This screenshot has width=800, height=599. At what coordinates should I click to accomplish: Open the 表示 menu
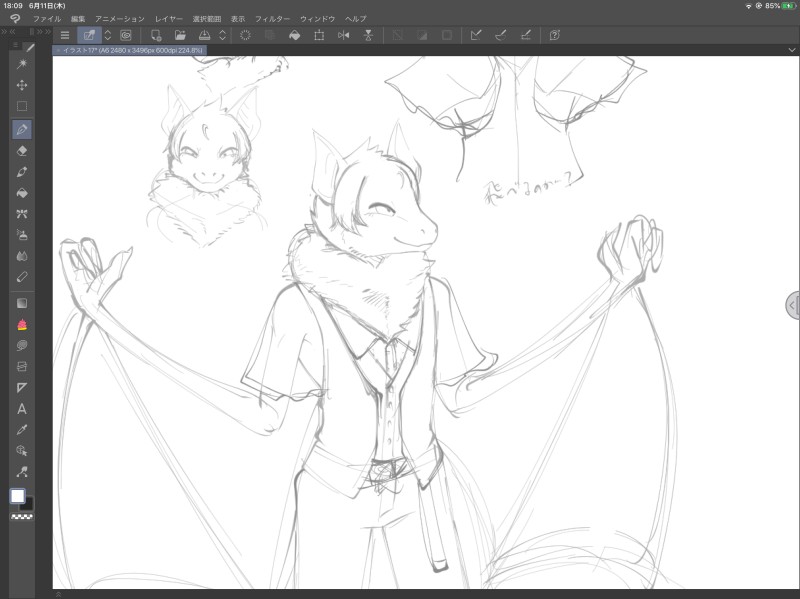[238, 19]
